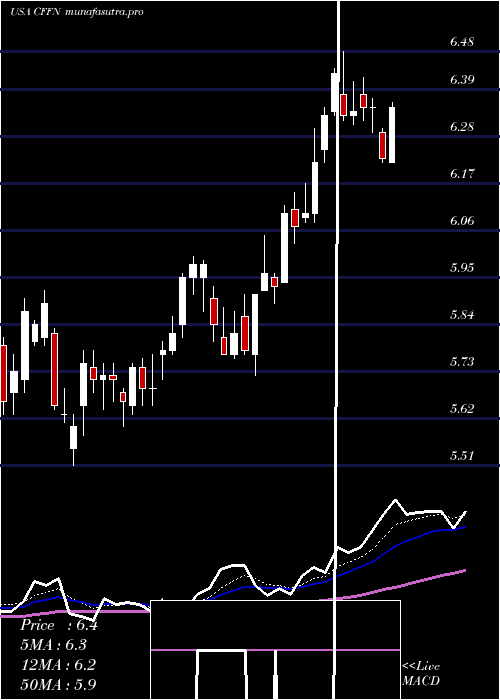The image size is (500, 700).
Task: Click the 5.95 price level label
Action: (x=462, y=268)
